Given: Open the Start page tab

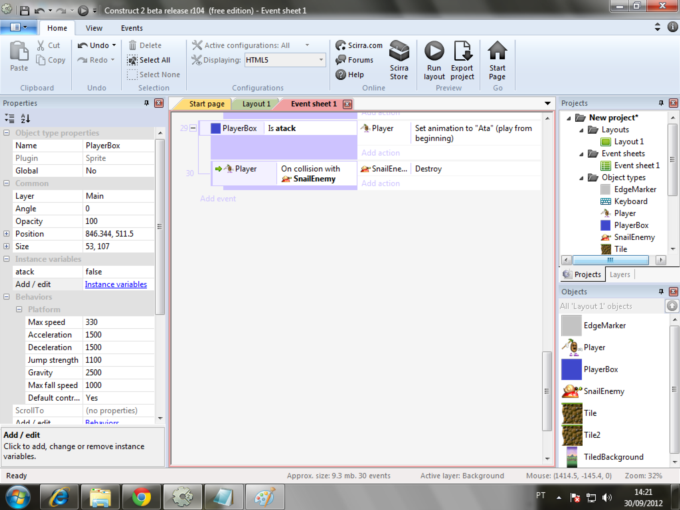Looking at the screenshot, I should coord(204,104).
